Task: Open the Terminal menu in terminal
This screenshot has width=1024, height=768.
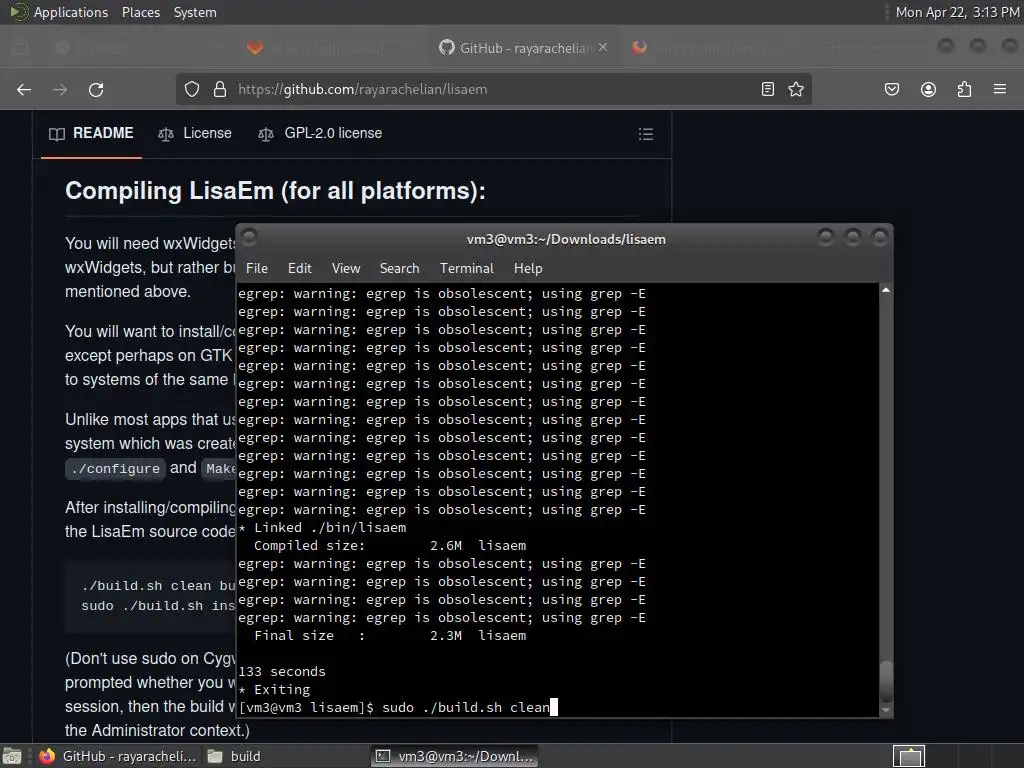Action: (x=466, y=268)
